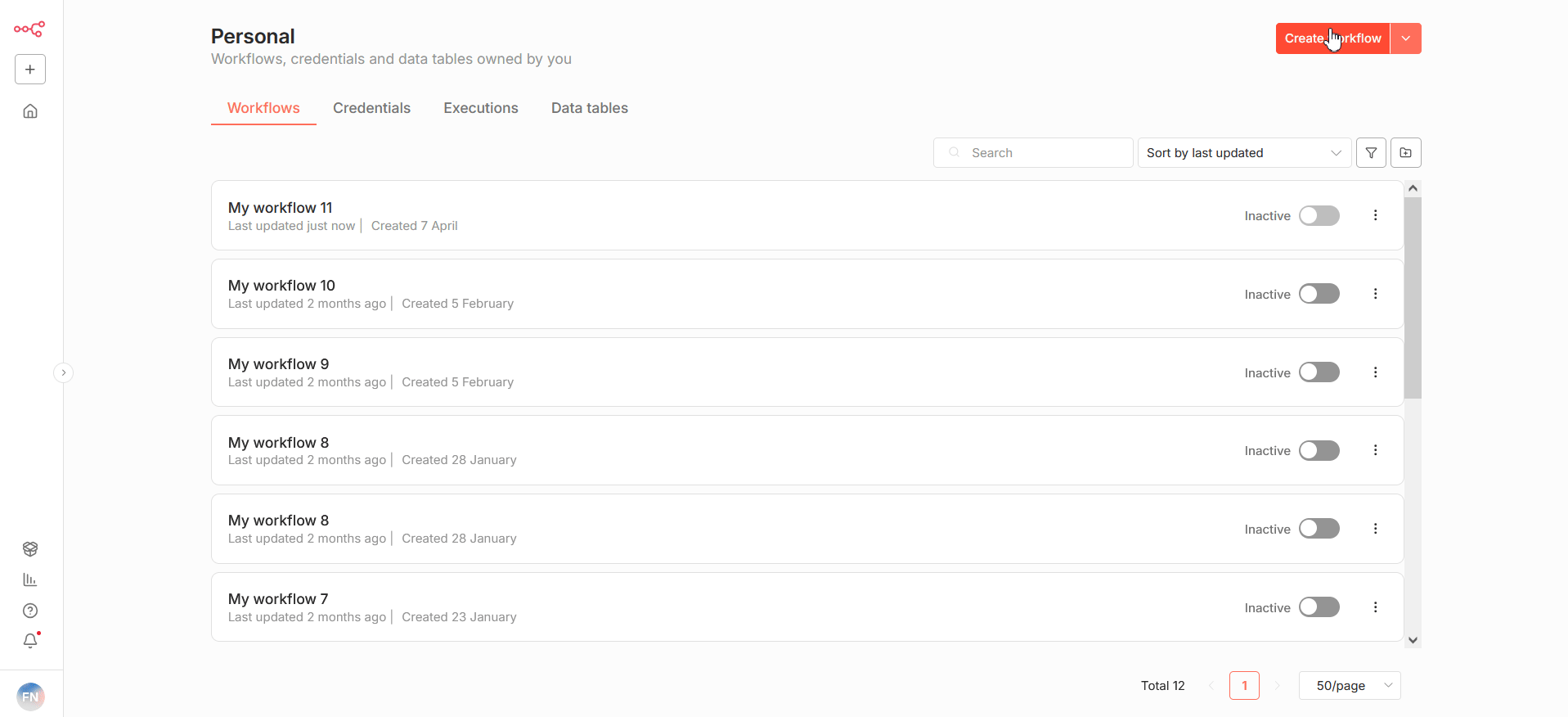
Task: Open My workflow 9
Action: tap(807, 372)
